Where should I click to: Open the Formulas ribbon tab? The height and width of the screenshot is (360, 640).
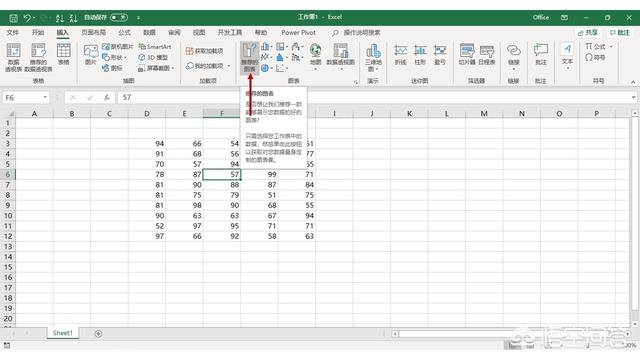pos(124,32)
